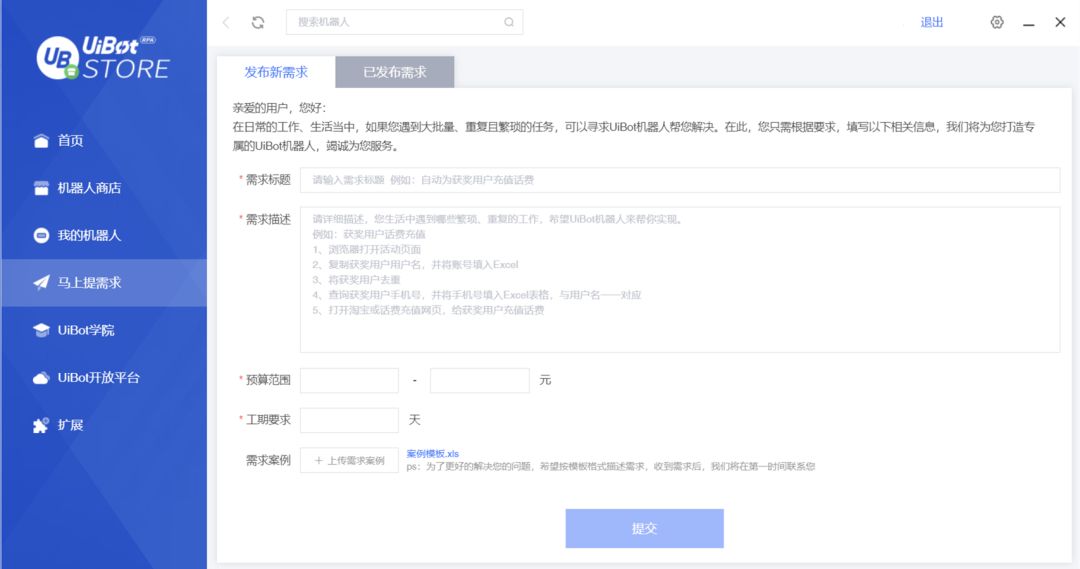Image resolution: width=1080 pixels, height=569 pixels.
Task: Click the 上传需求案例 upload button
Action: 349,460
